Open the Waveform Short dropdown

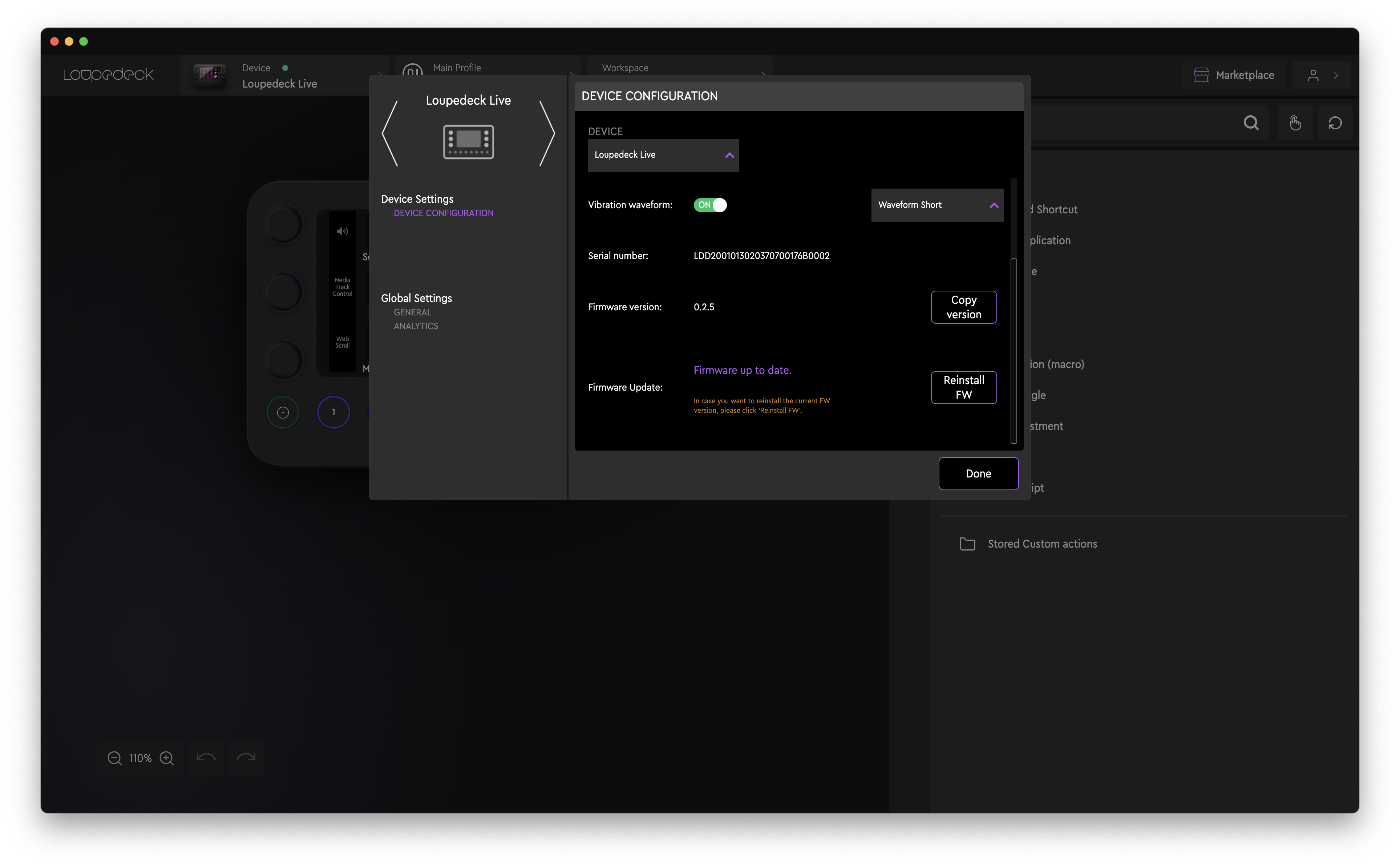click(937, 205)
